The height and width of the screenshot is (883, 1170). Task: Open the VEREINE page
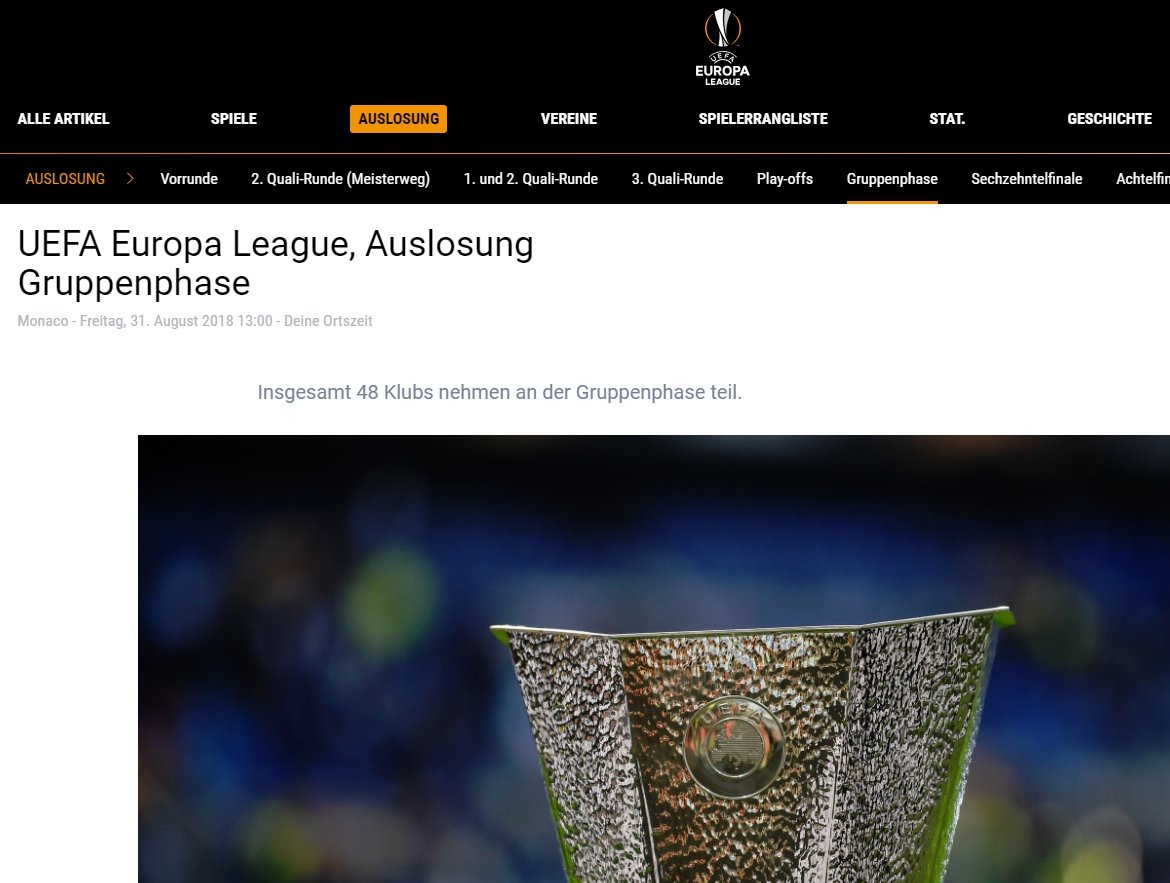coord(569,119)
